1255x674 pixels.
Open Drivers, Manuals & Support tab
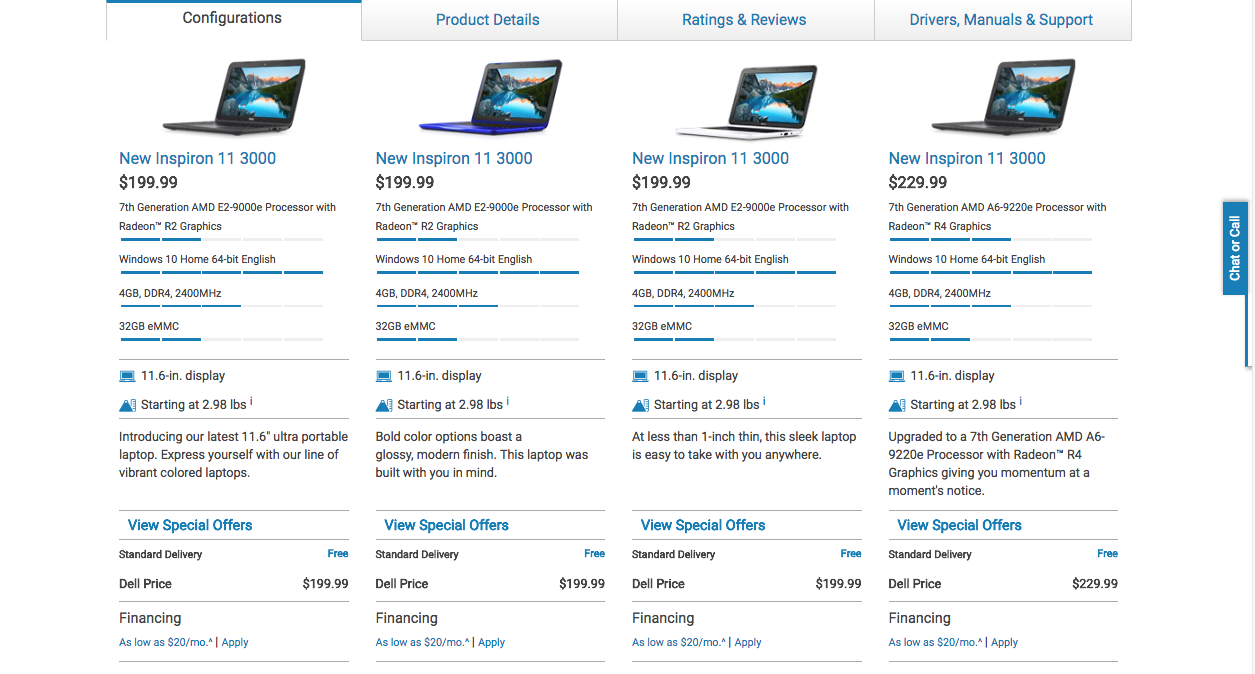point(1001,20)
